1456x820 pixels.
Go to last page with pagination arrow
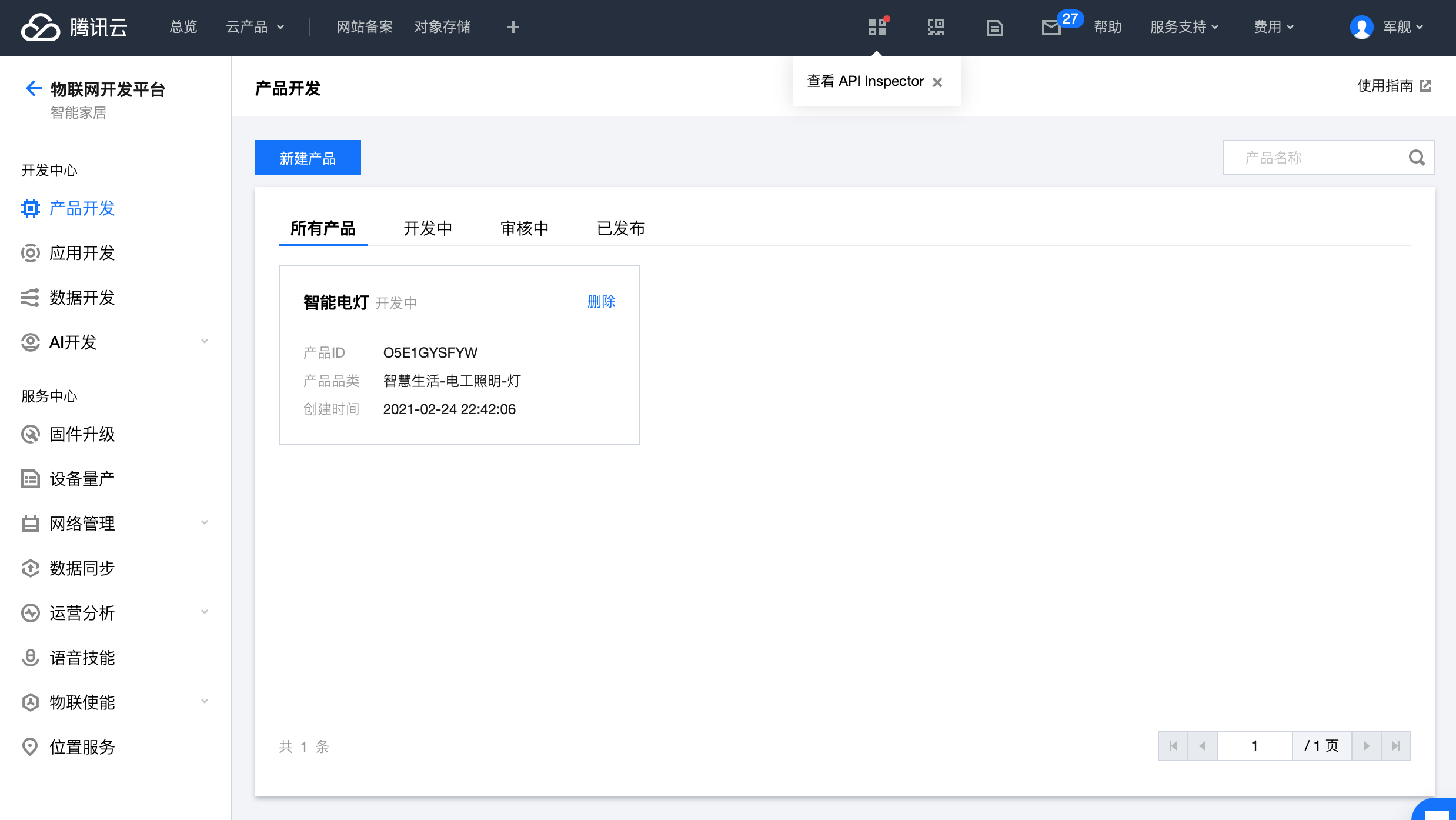[x=1395, y=746]
